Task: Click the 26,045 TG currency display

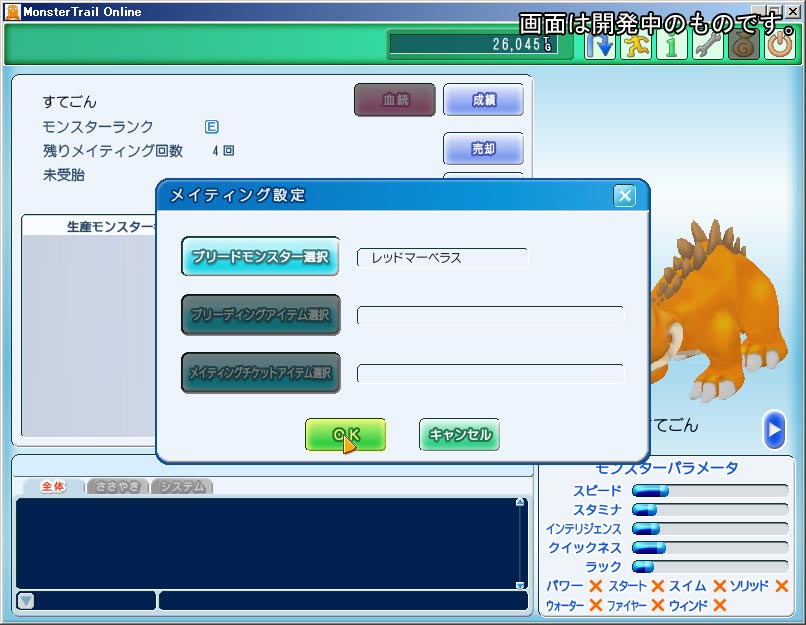Action: [473, 44]
